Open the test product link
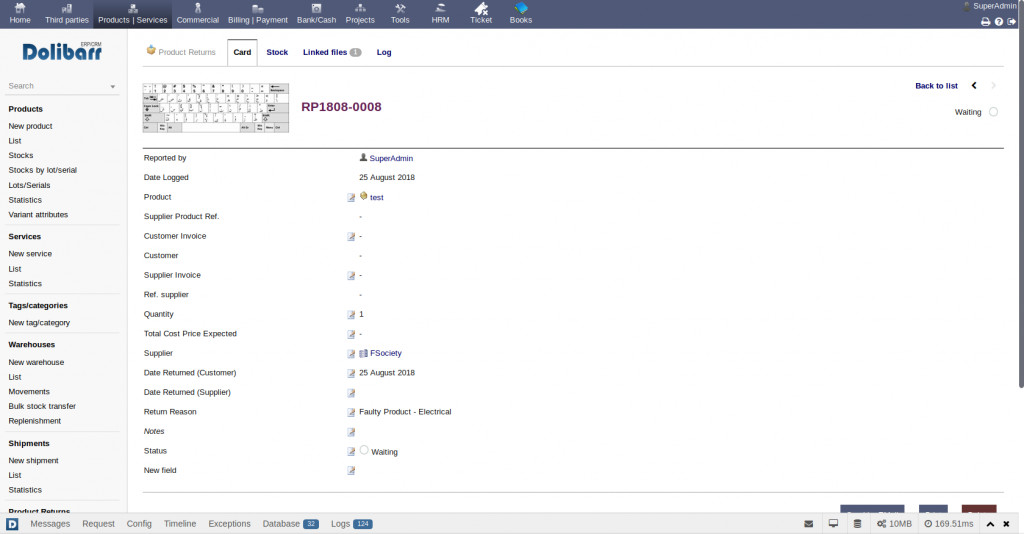The width and height of the screenshot is (1024, 534). coord(376,197)
